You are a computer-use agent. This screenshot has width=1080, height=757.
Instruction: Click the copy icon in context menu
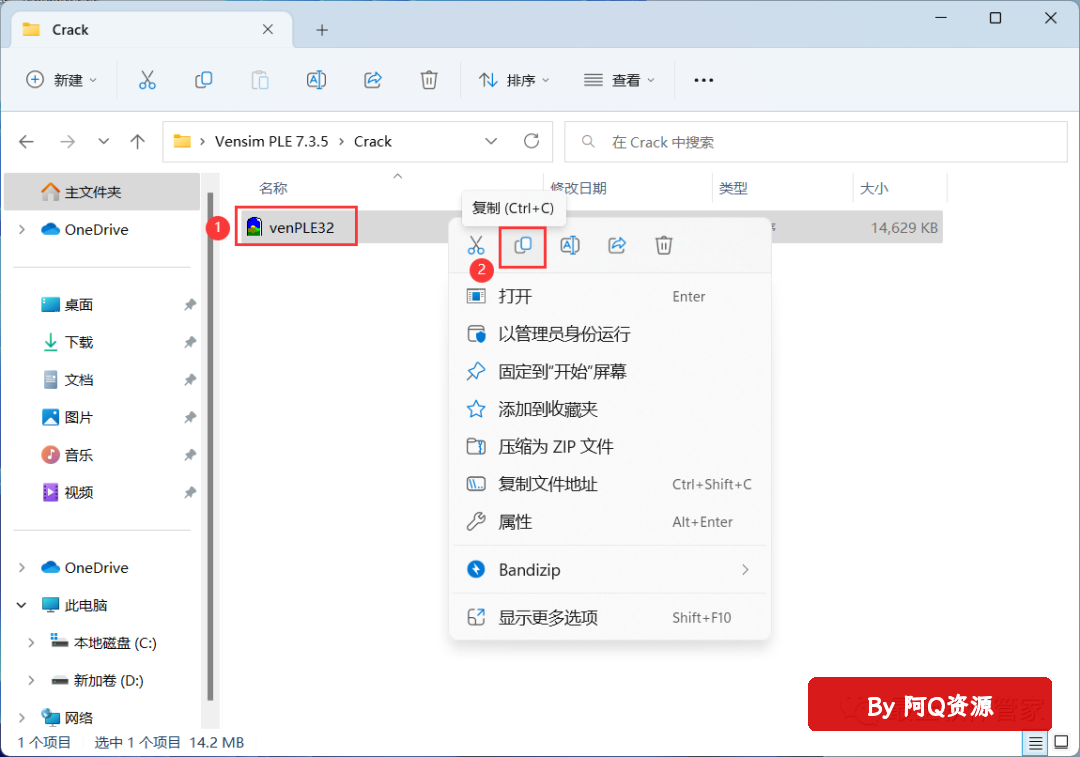[x=522, y=245]
